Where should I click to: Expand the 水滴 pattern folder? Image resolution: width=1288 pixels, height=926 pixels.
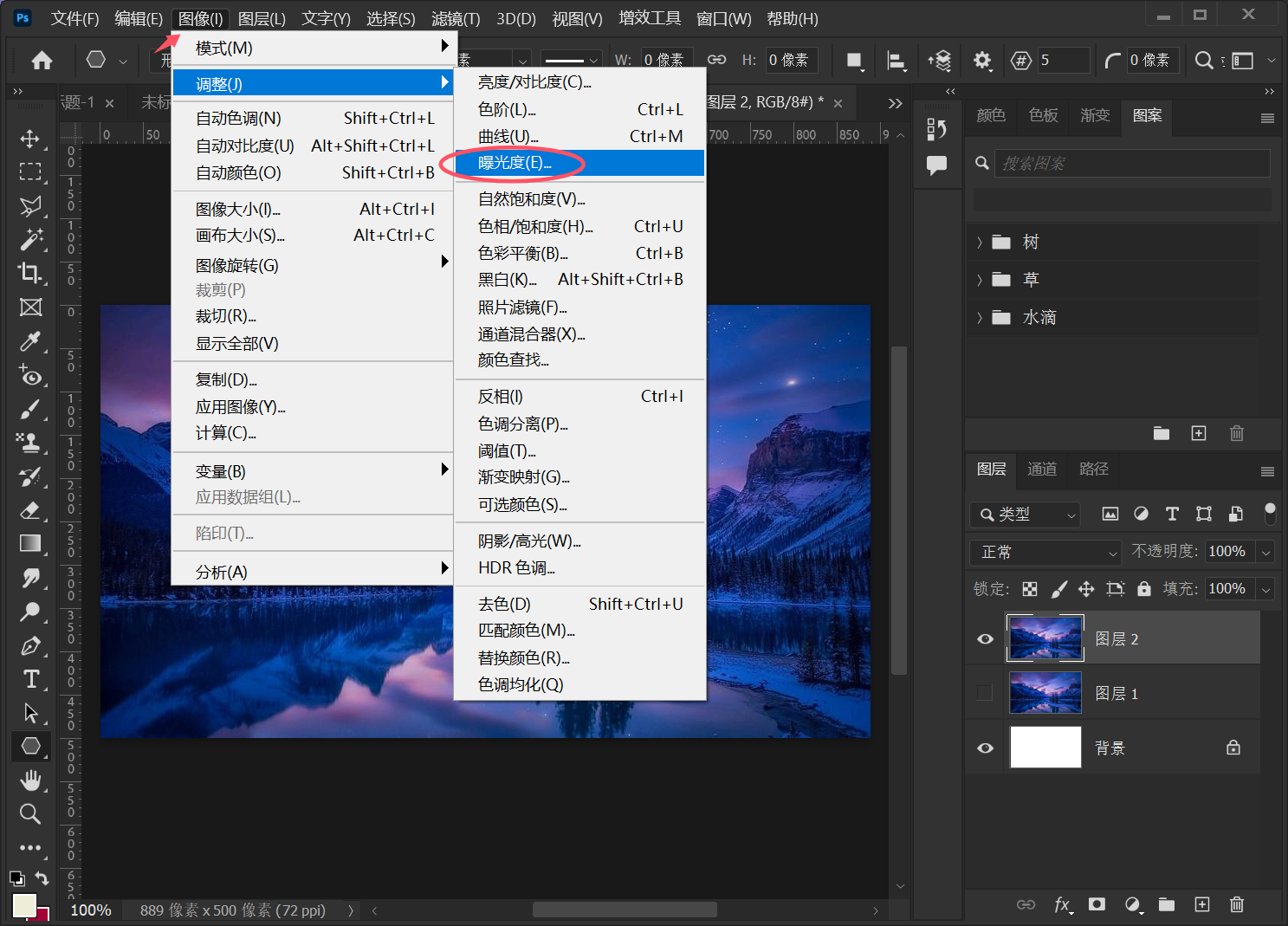point(980,318)
